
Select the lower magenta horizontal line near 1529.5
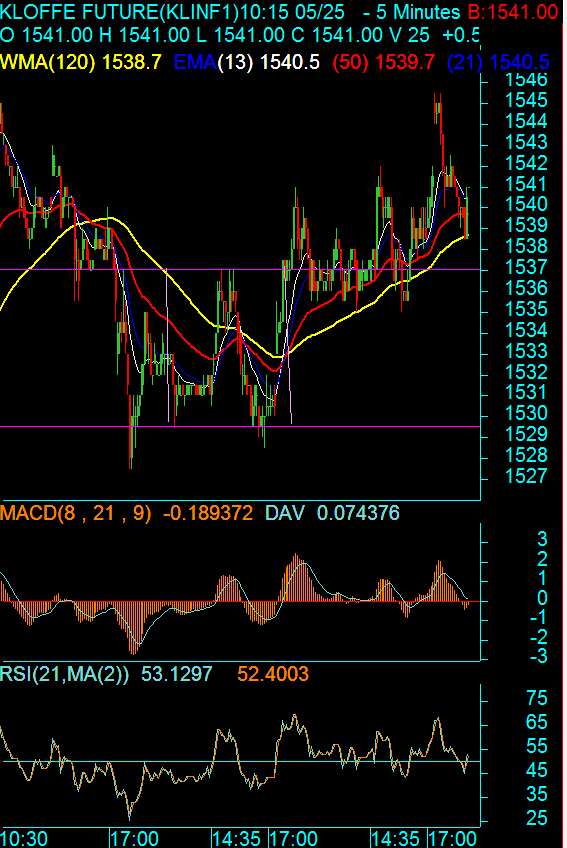[240, 426]
